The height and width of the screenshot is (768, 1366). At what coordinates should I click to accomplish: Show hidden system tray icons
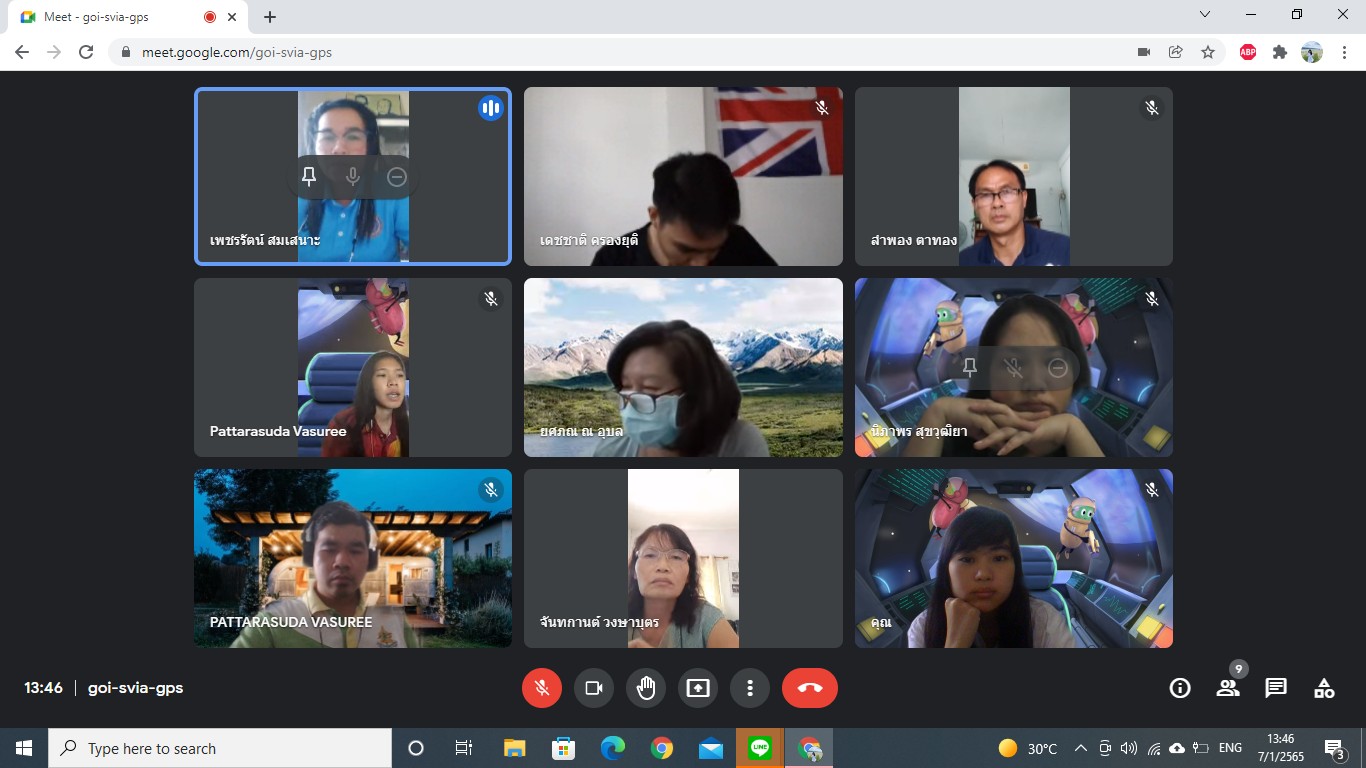[x=1081, y=748]
